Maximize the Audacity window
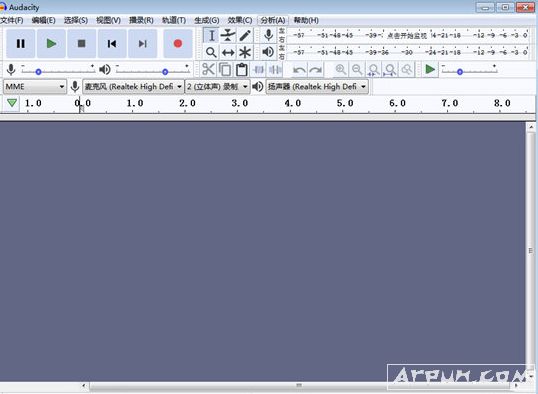Viewport: 538px width, 394px height. tap(505, 7)
